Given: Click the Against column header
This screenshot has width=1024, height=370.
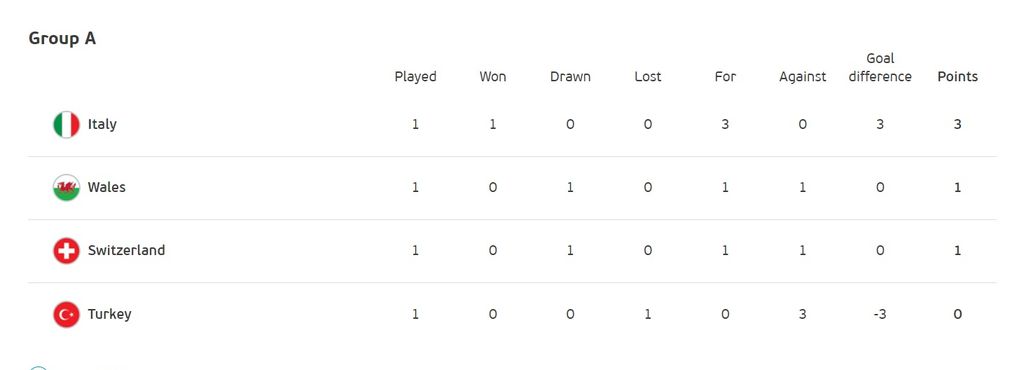Looking at the screenshot, I should (803, 77).
